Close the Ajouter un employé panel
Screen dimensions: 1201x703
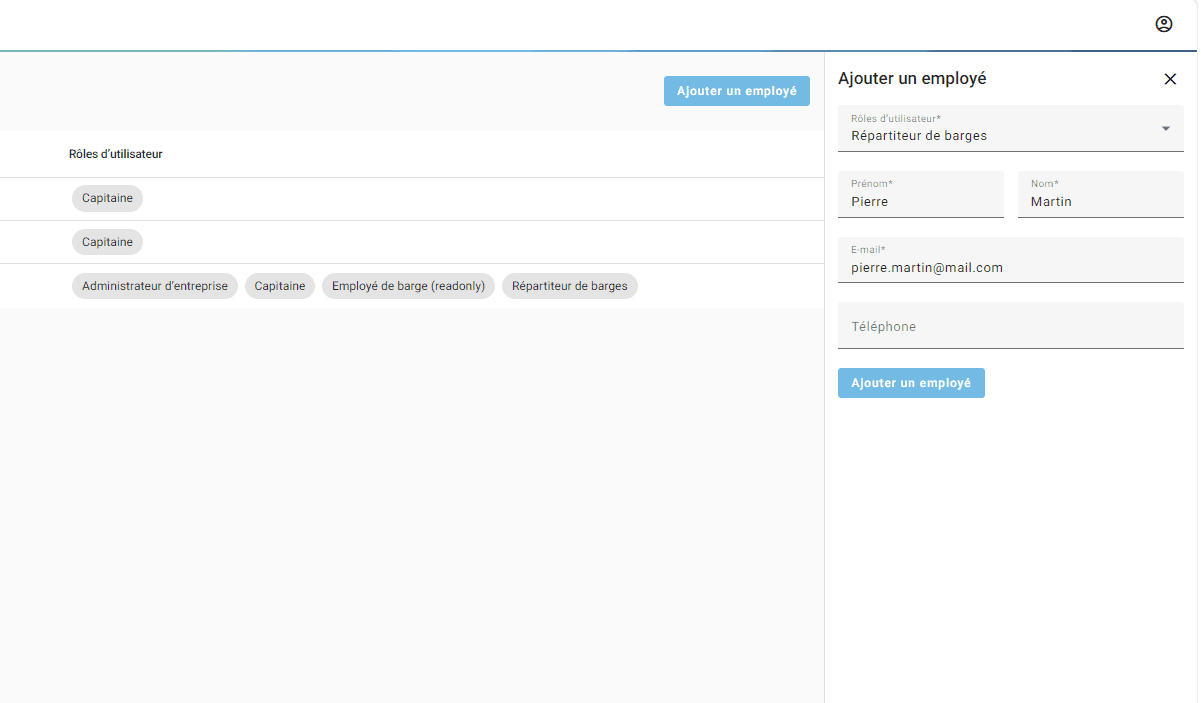coord(1170,79)
